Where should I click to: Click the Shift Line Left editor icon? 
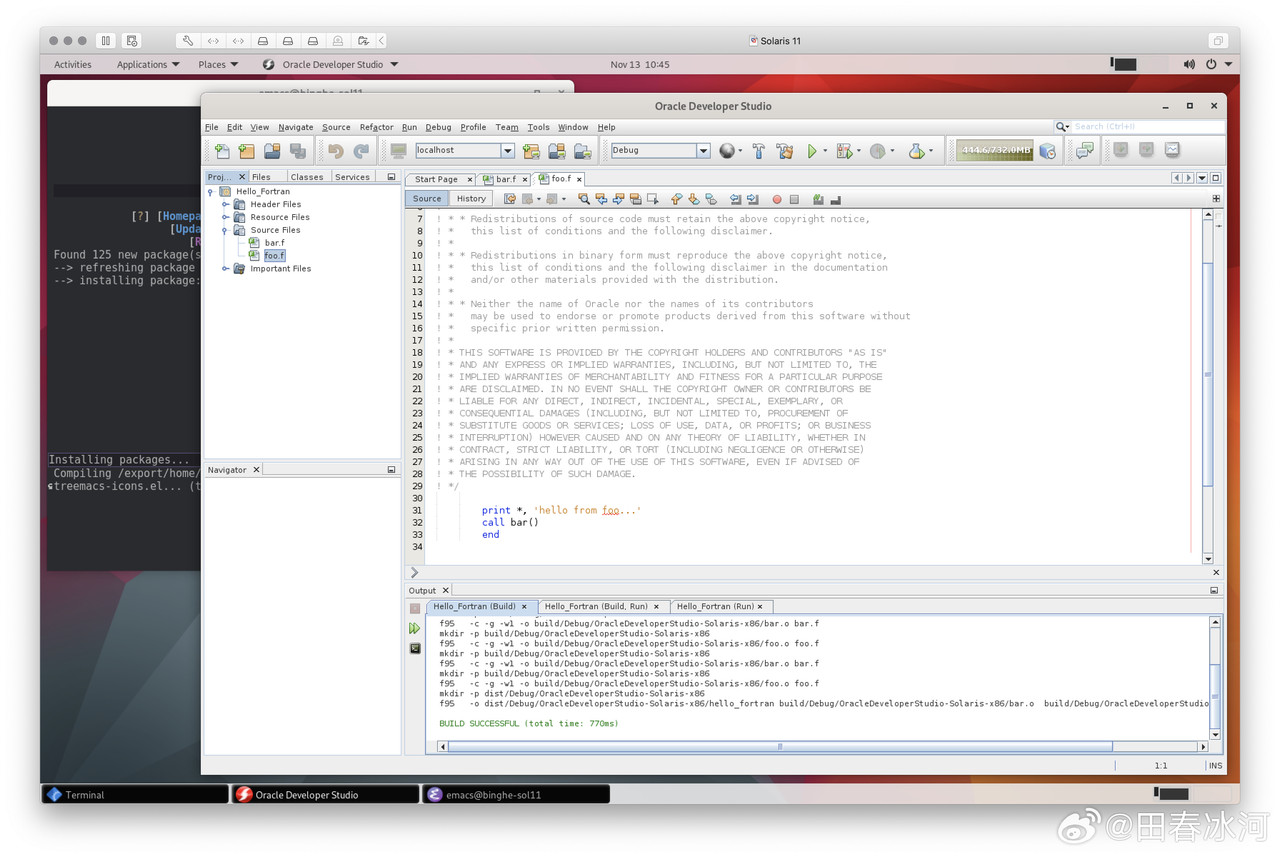point(736,199)
